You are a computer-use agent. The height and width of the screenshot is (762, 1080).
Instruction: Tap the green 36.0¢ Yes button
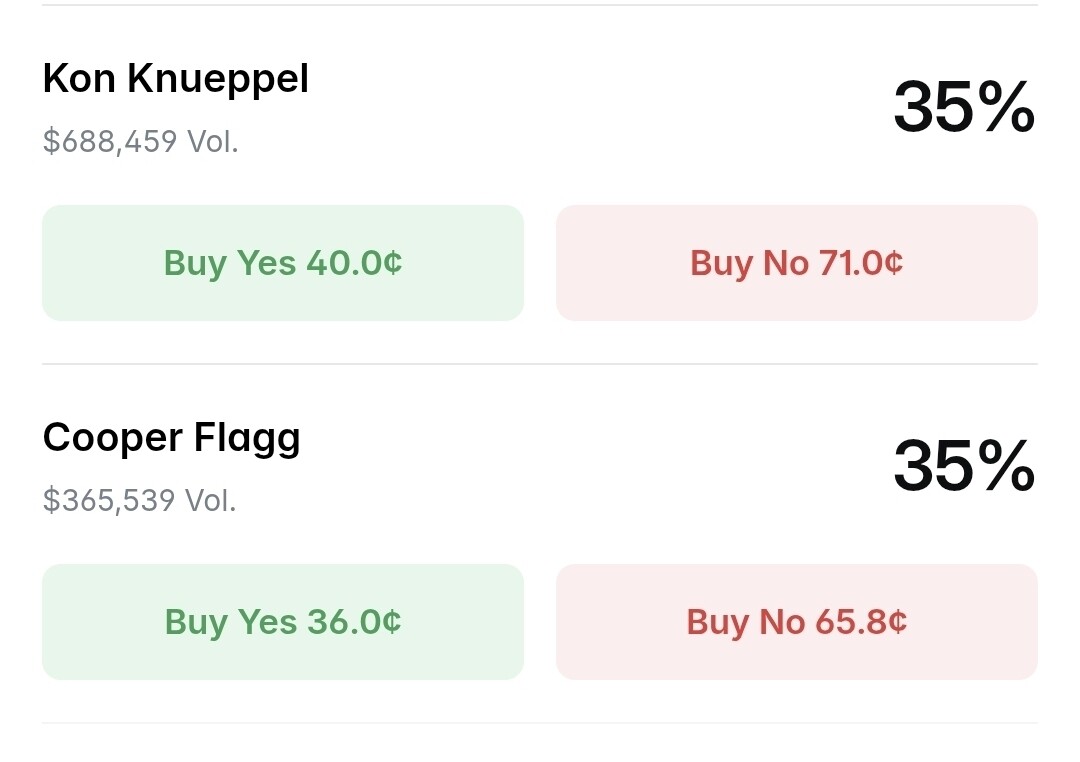coord(283,622)
